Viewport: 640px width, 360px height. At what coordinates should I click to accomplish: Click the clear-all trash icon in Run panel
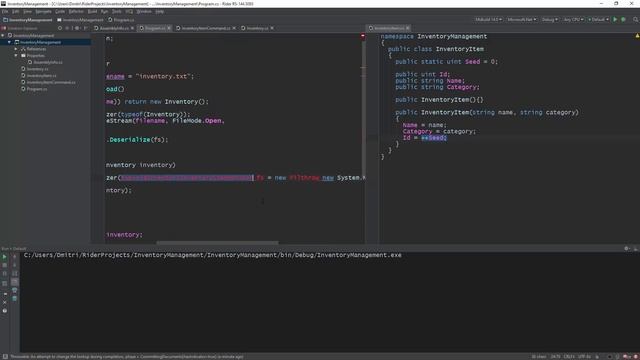tap(15, 299)
